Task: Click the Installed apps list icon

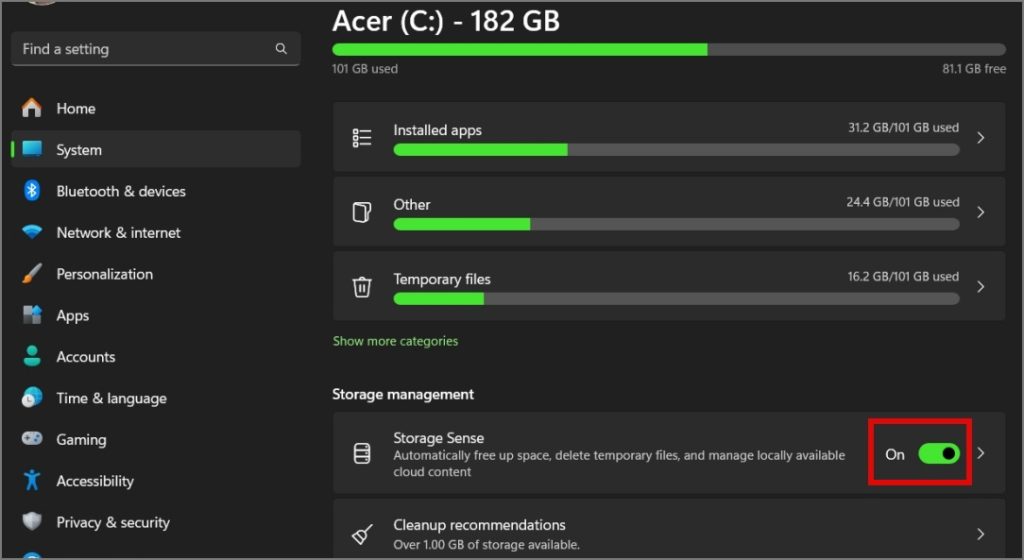Action: click(362, 138)
